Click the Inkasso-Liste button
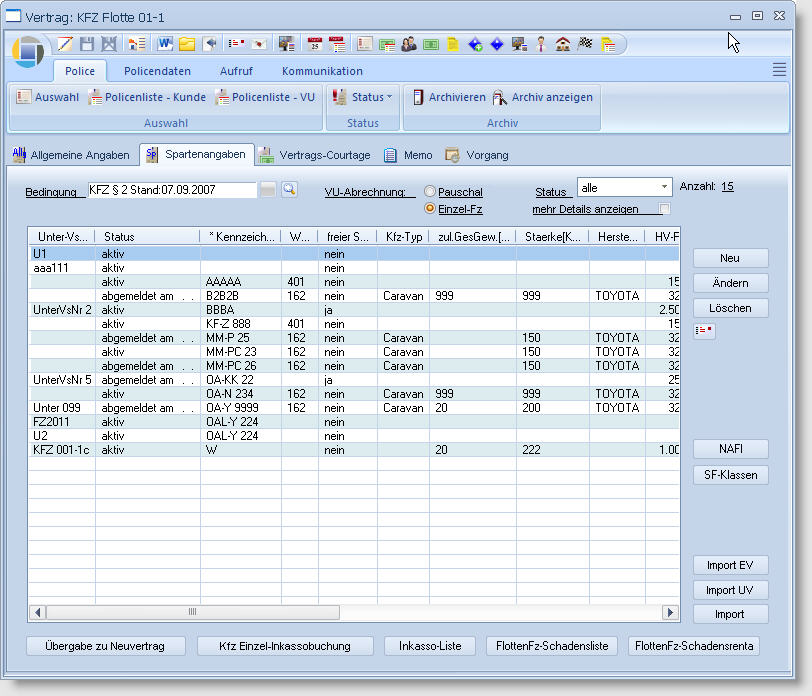812x696 pixels. pos(430,646)
